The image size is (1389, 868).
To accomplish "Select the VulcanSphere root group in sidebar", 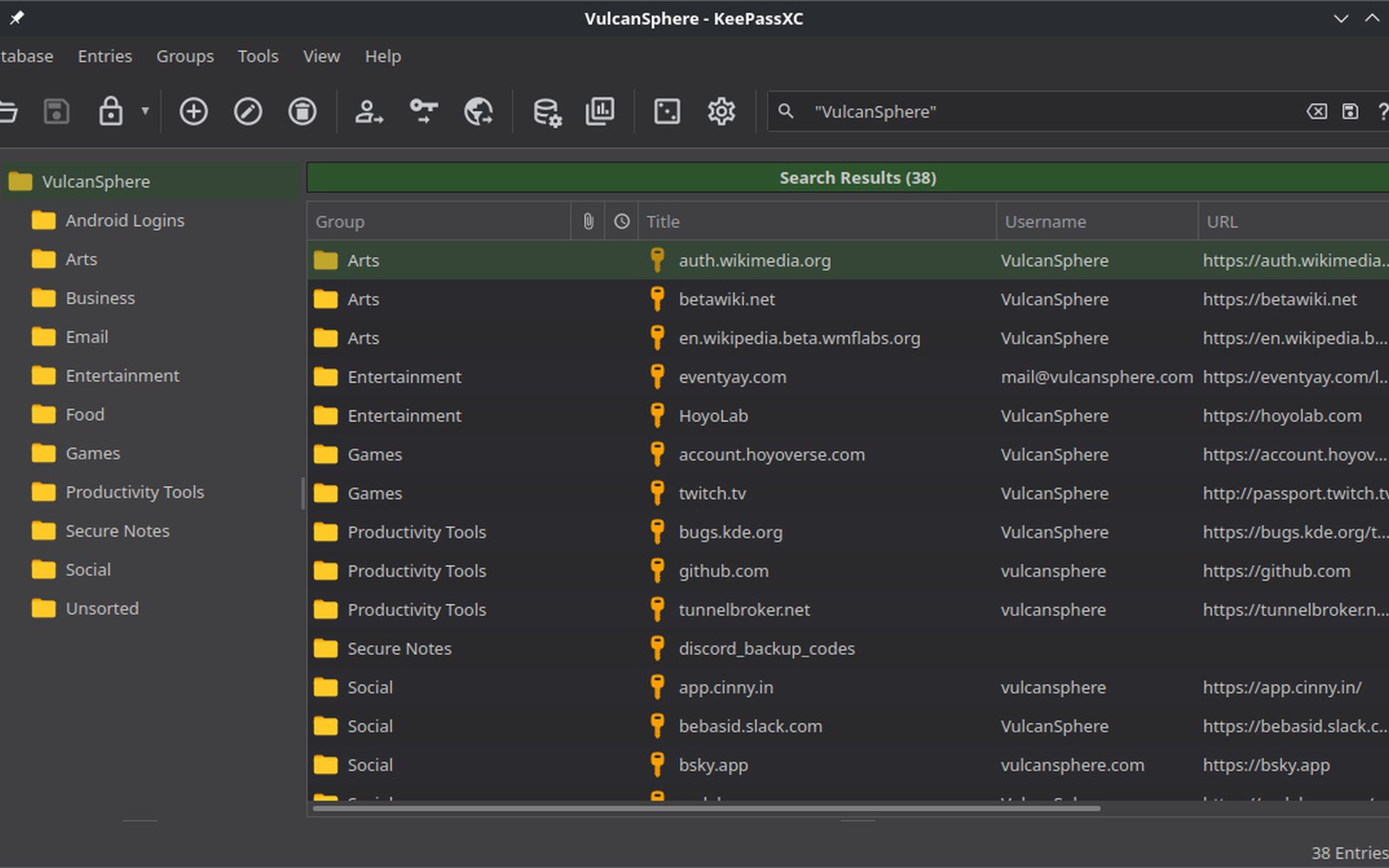I will tap(151, 181).
